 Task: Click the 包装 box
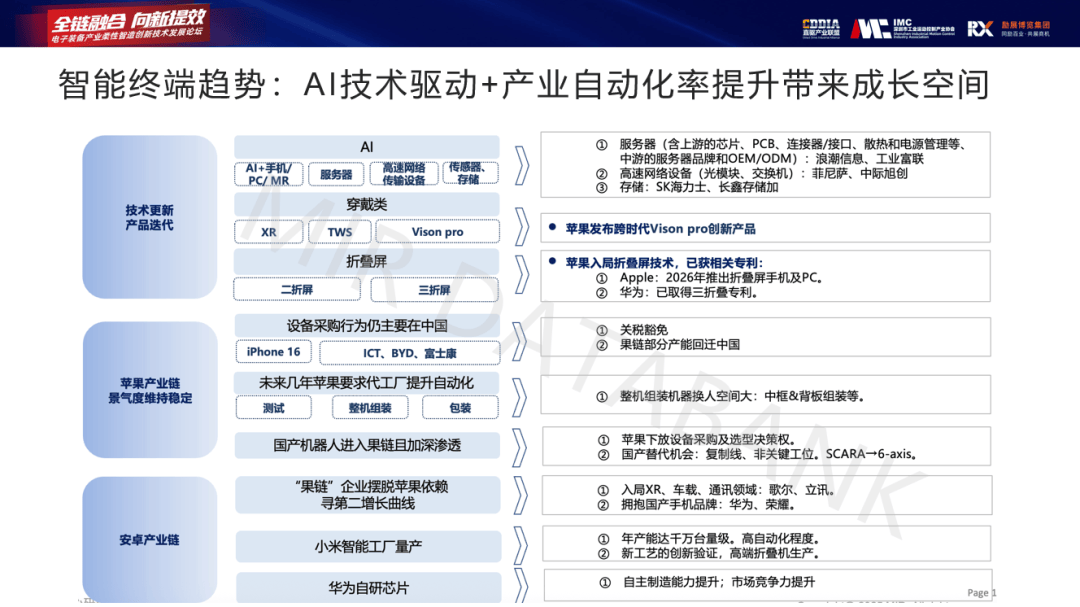(x=460, y=408)
